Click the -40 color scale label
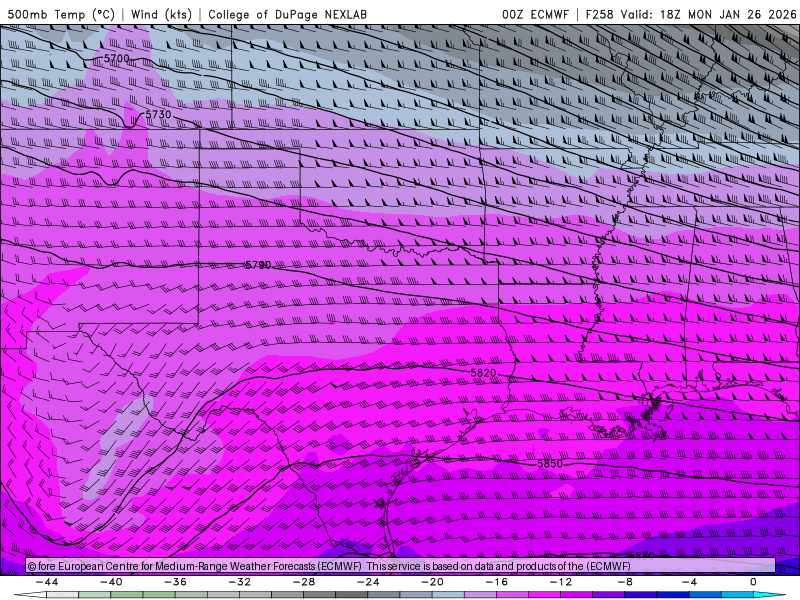This screenshot has height=600, width=800. pyautogui.click(x=111, y=582)
